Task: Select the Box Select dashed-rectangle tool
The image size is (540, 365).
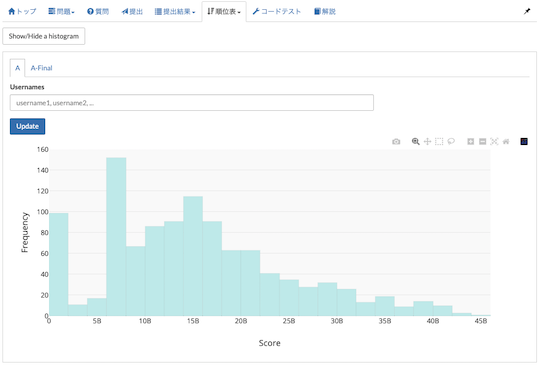Action: (x=439, y=142)
